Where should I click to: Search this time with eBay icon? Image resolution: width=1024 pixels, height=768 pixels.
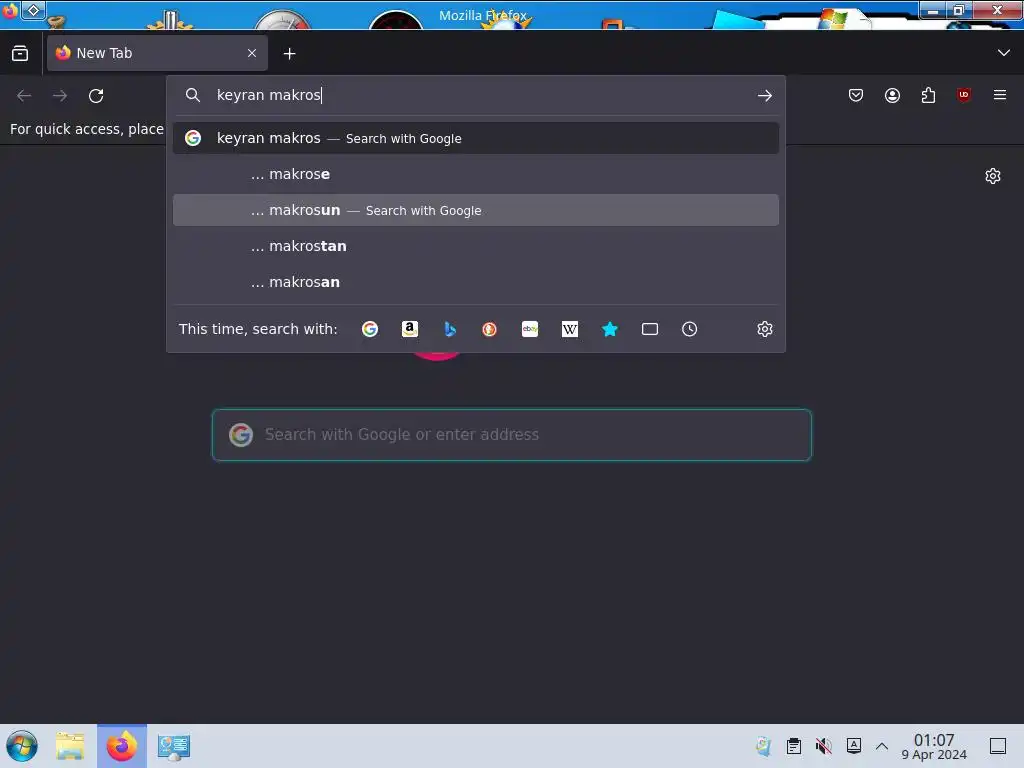click(530, 329)
